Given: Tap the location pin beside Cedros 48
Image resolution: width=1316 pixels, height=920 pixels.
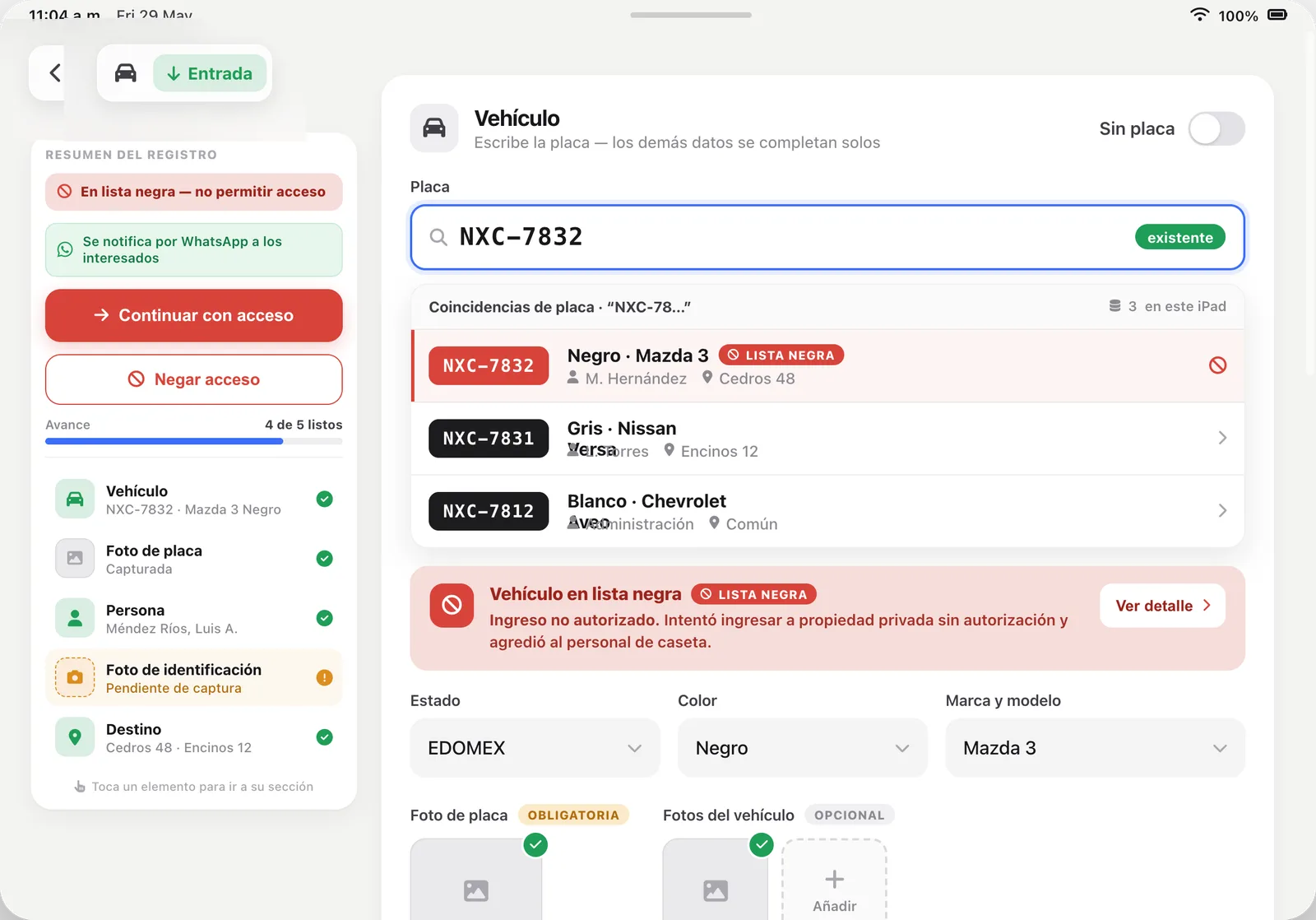Looking at the screenshot, I should pos(707,378).
